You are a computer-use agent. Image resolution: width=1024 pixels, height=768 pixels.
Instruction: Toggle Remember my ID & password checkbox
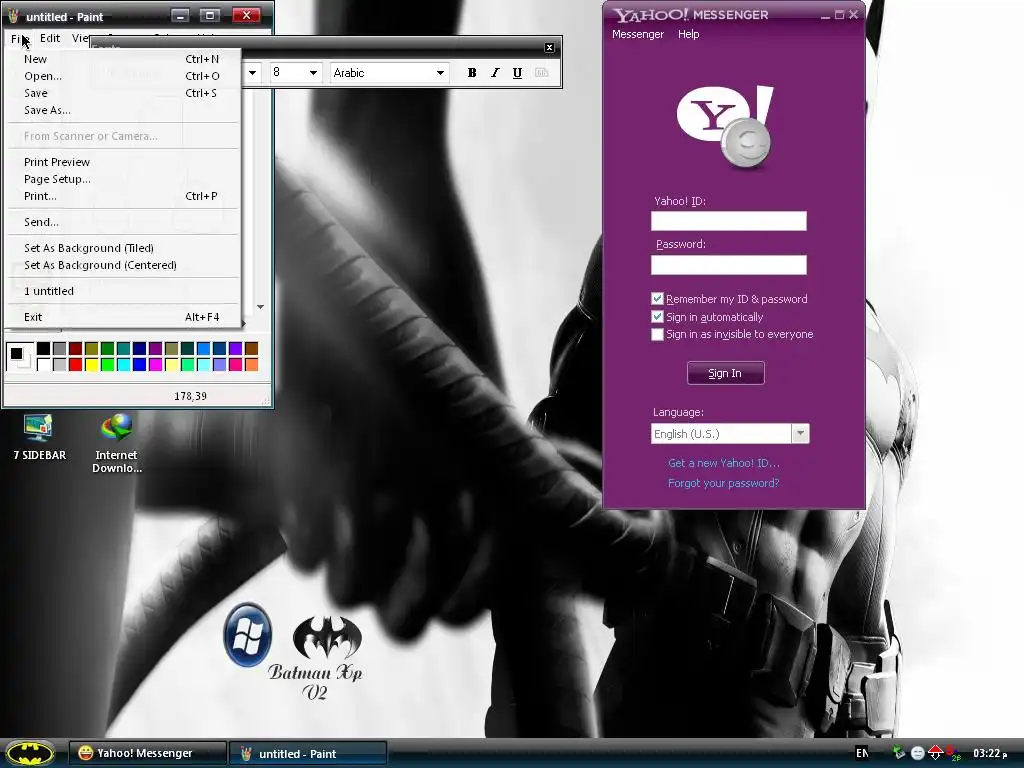tap(657, 298)
